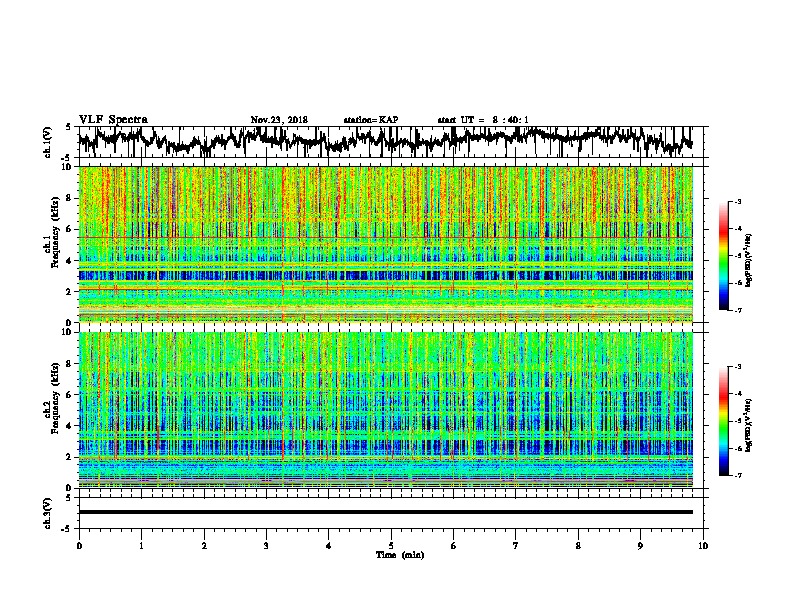The width and height of the screenshot is (792, 612).
Task: Click the "-7" tick on ch.2 colorbar
Action: pos(738,475)
